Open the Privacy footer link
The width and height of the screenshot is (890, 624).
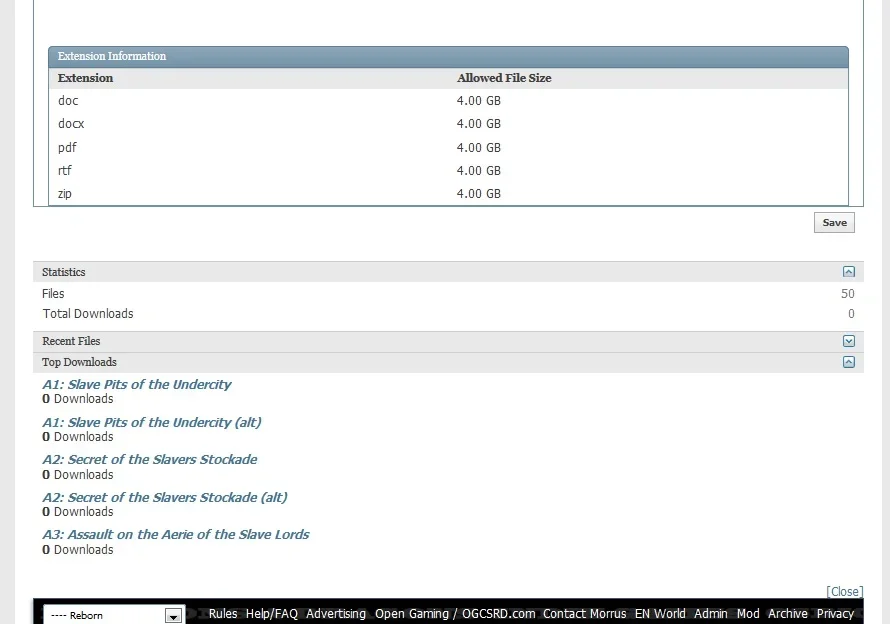pos(835,614)
